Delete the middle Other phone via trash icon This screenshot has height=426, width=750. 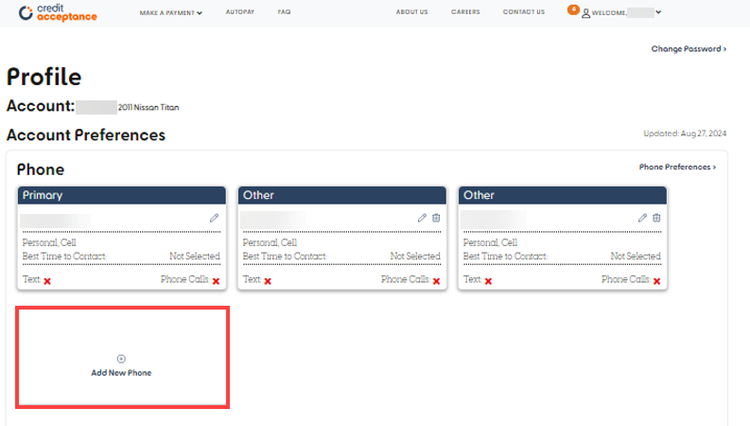click(x=436, y=218)
